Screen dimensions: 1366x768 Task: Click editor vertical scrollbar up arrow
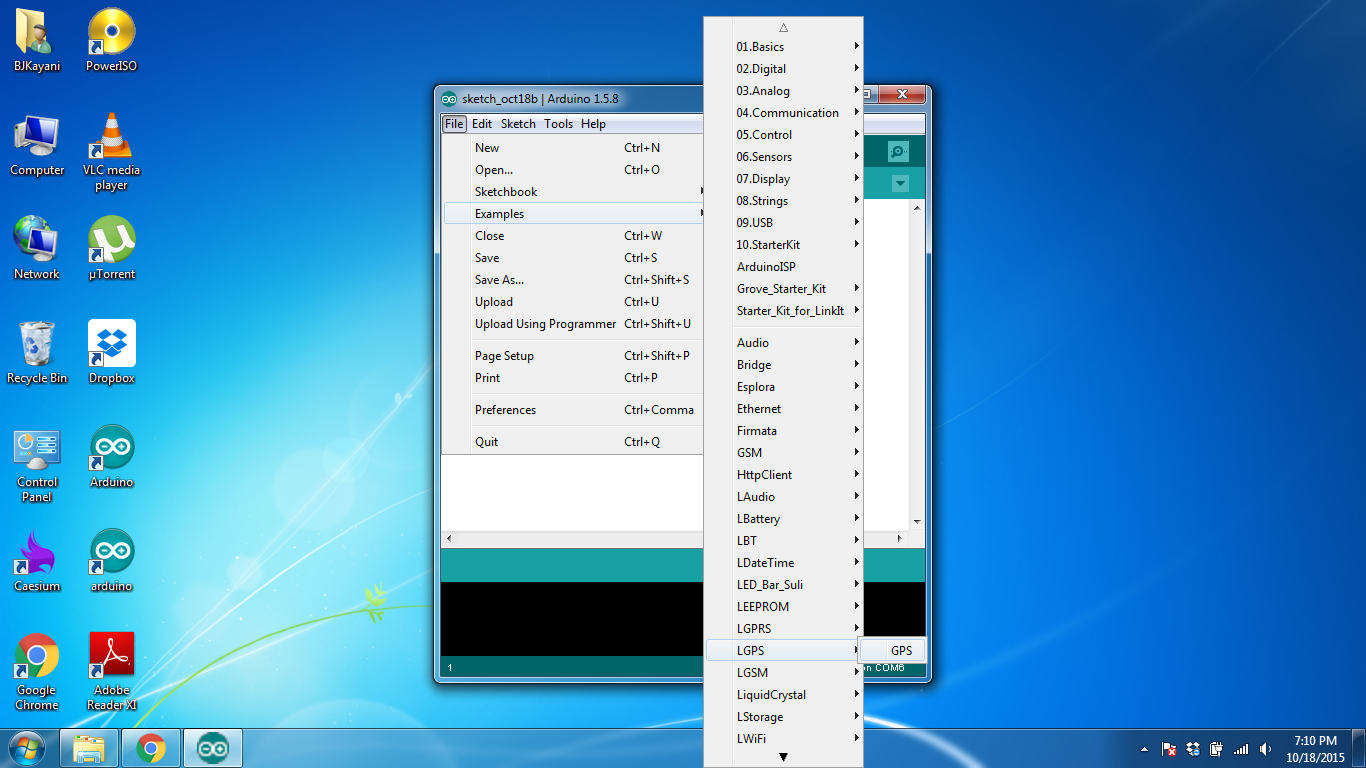917,209
